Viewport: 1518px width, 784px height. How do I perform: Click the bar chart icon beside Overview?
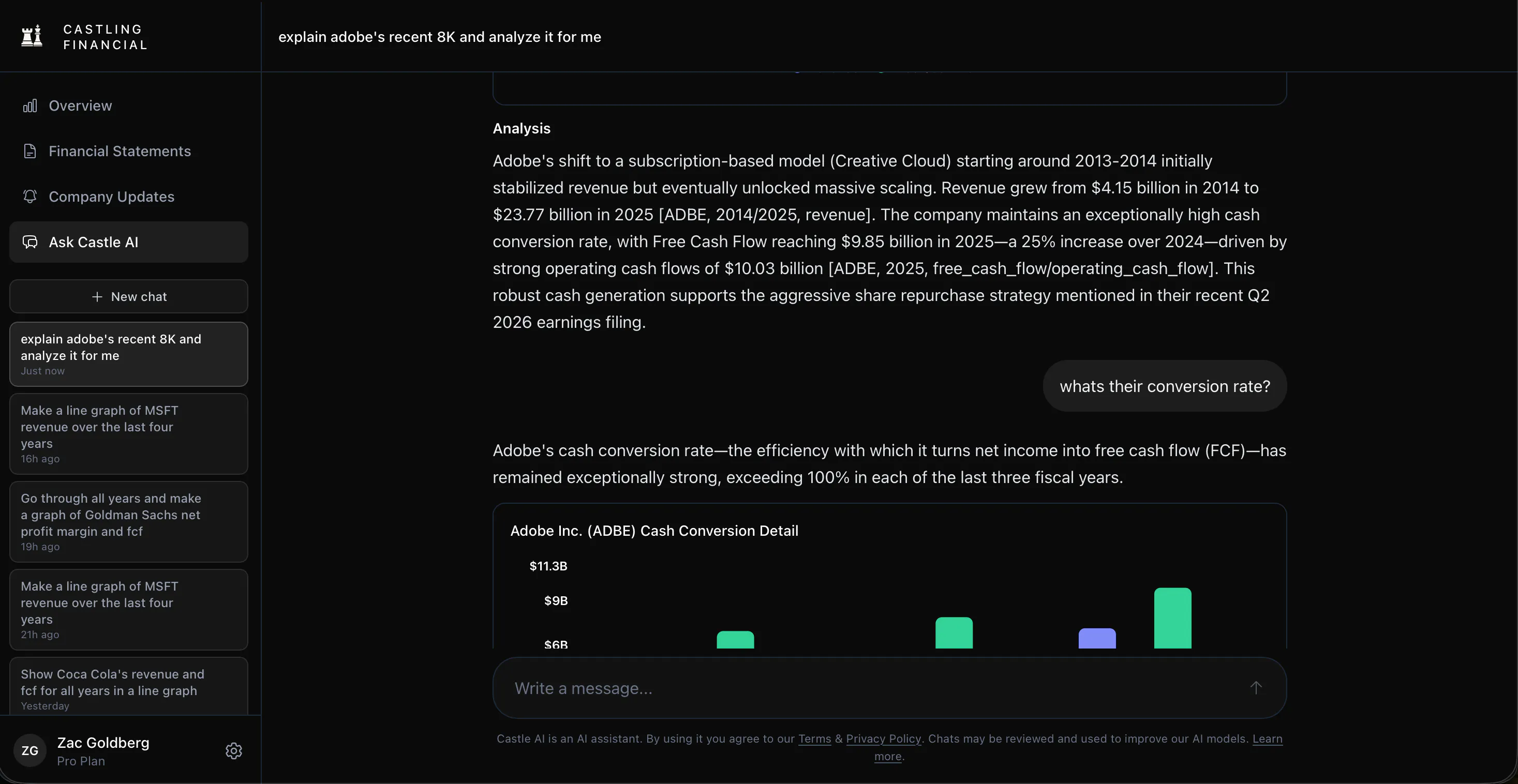[29, 105]
